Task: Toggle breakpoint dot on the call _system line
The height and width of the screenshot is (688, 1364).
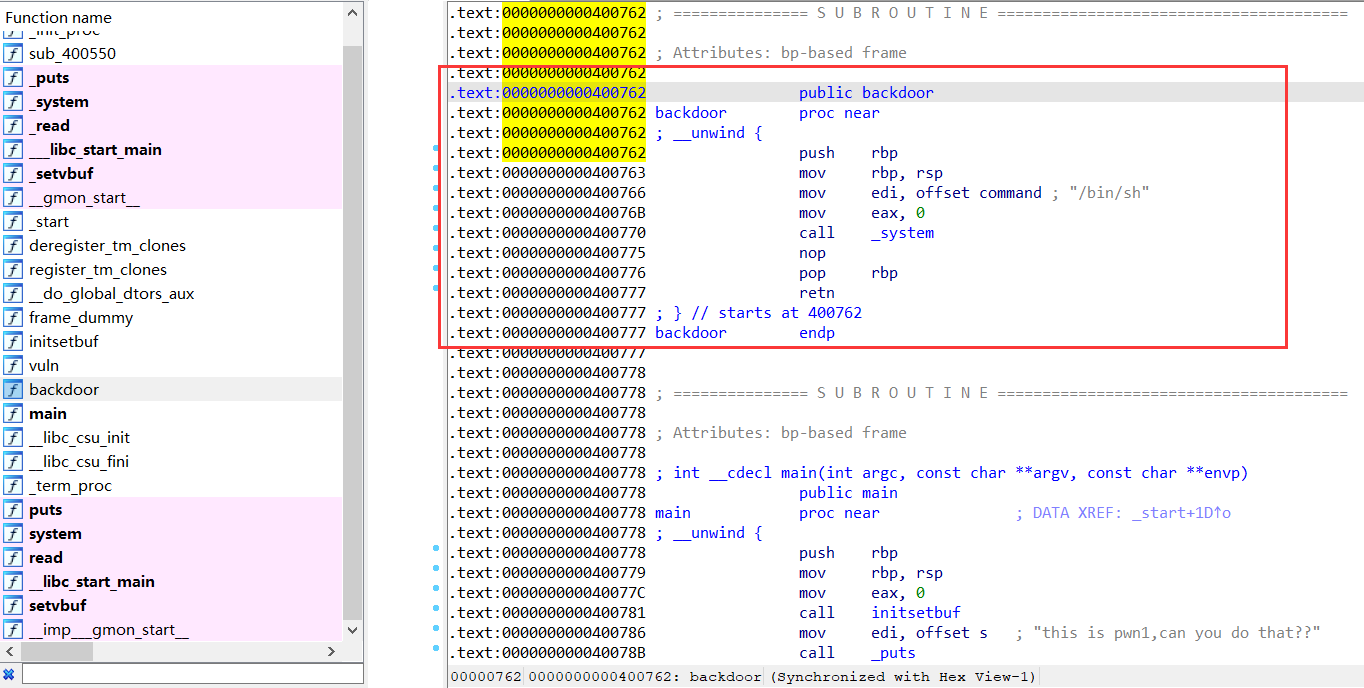Action: pos(437,233)
